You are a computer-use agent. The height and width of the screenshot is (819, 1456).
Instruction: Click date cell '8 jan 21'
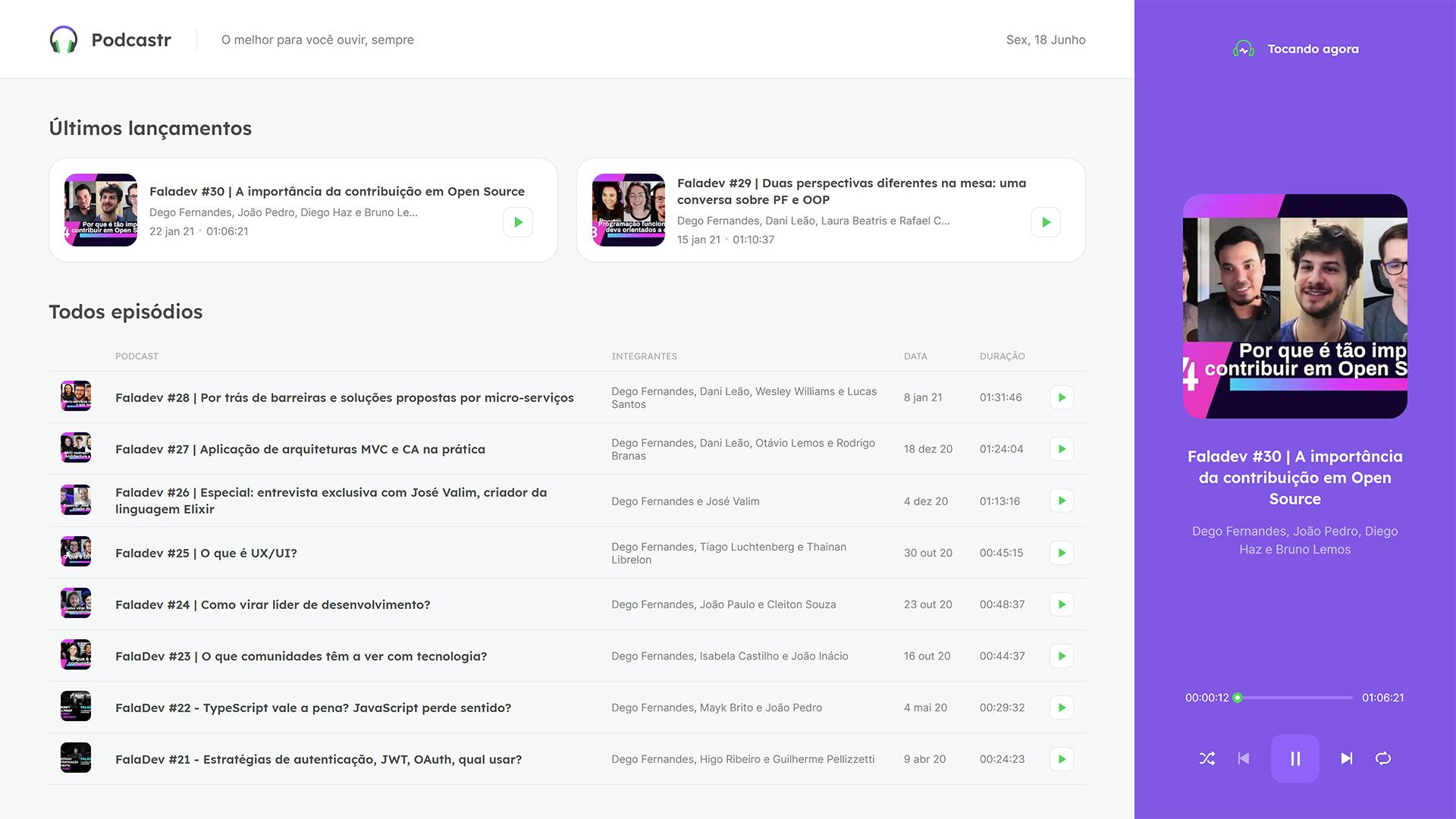(923, 397)
